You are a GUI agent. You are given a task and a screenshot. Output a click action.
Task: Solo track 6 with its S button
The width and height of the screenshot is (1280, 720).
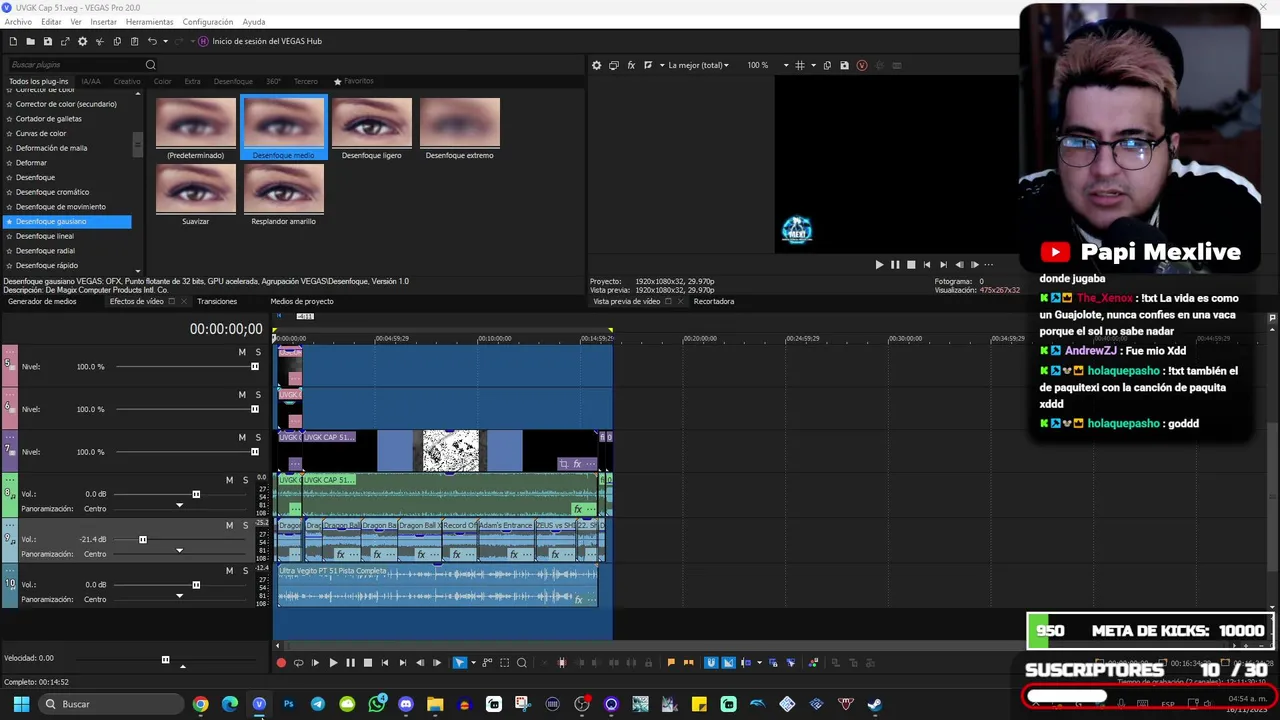(x=258, y=395)
